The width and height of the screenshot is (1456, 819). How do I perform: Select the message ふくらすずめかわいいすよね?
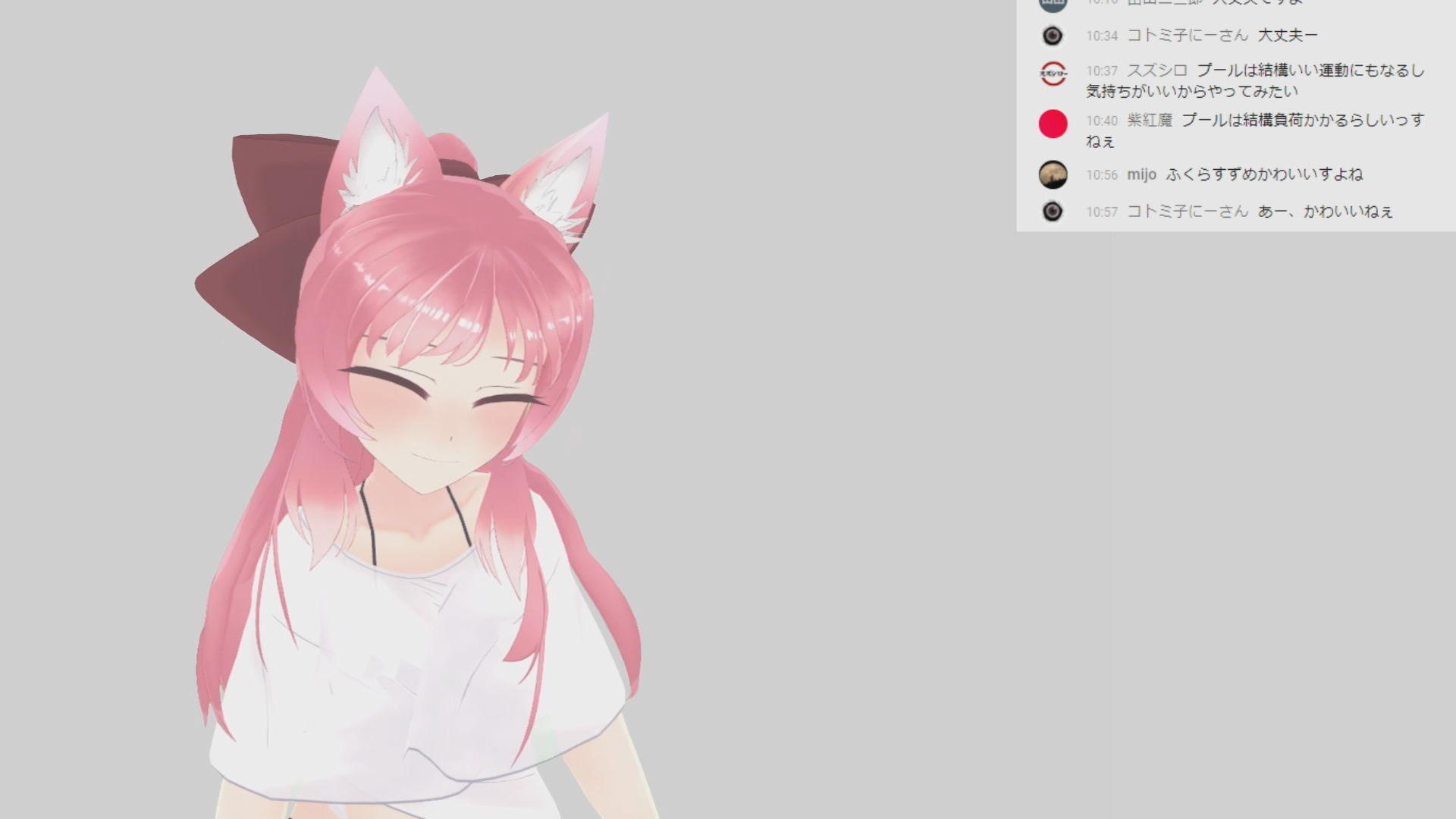tap(1264, 175)
